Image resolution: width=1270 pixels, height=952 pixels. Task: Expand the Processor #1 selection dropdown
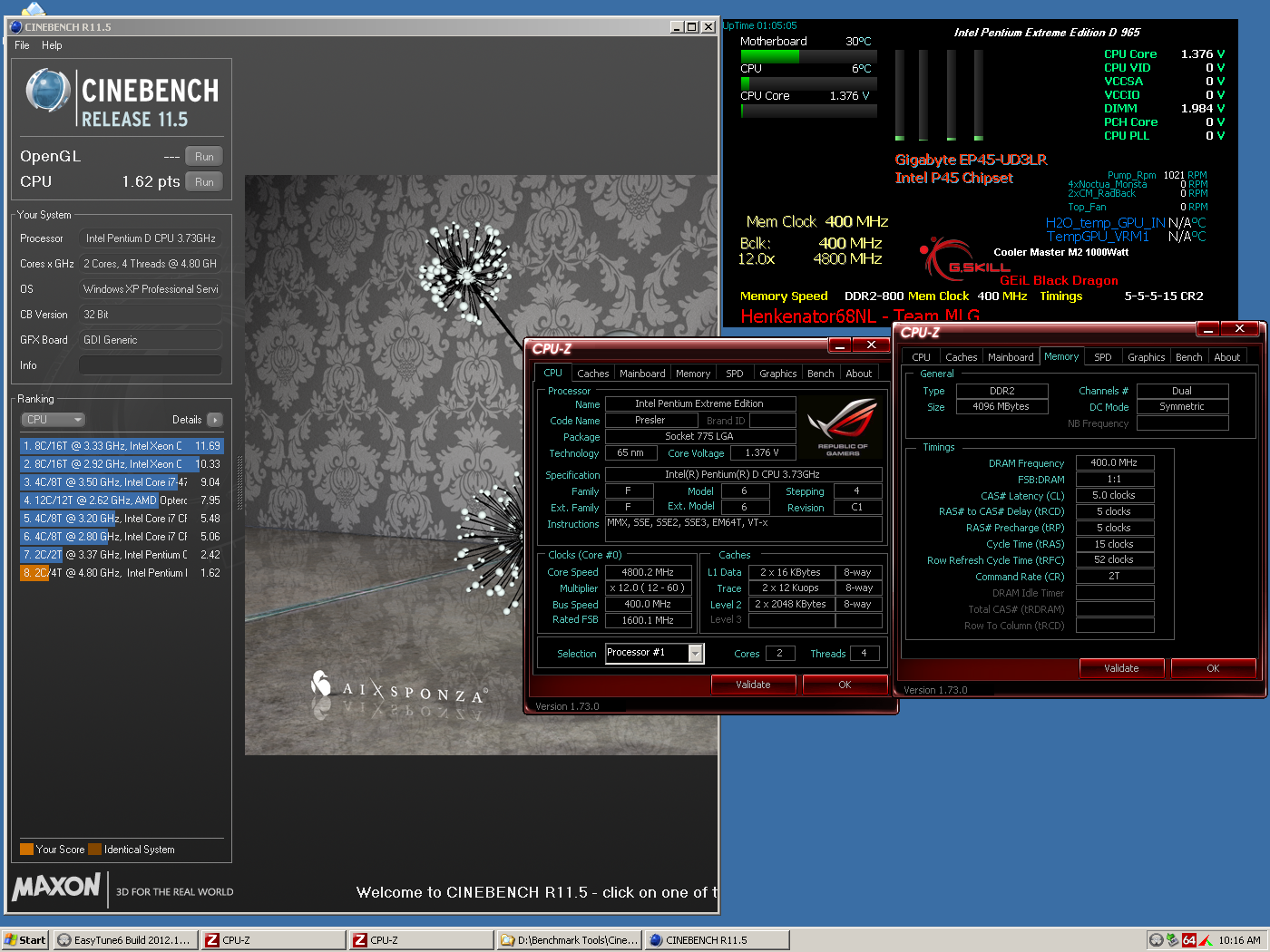click(696, 654)
